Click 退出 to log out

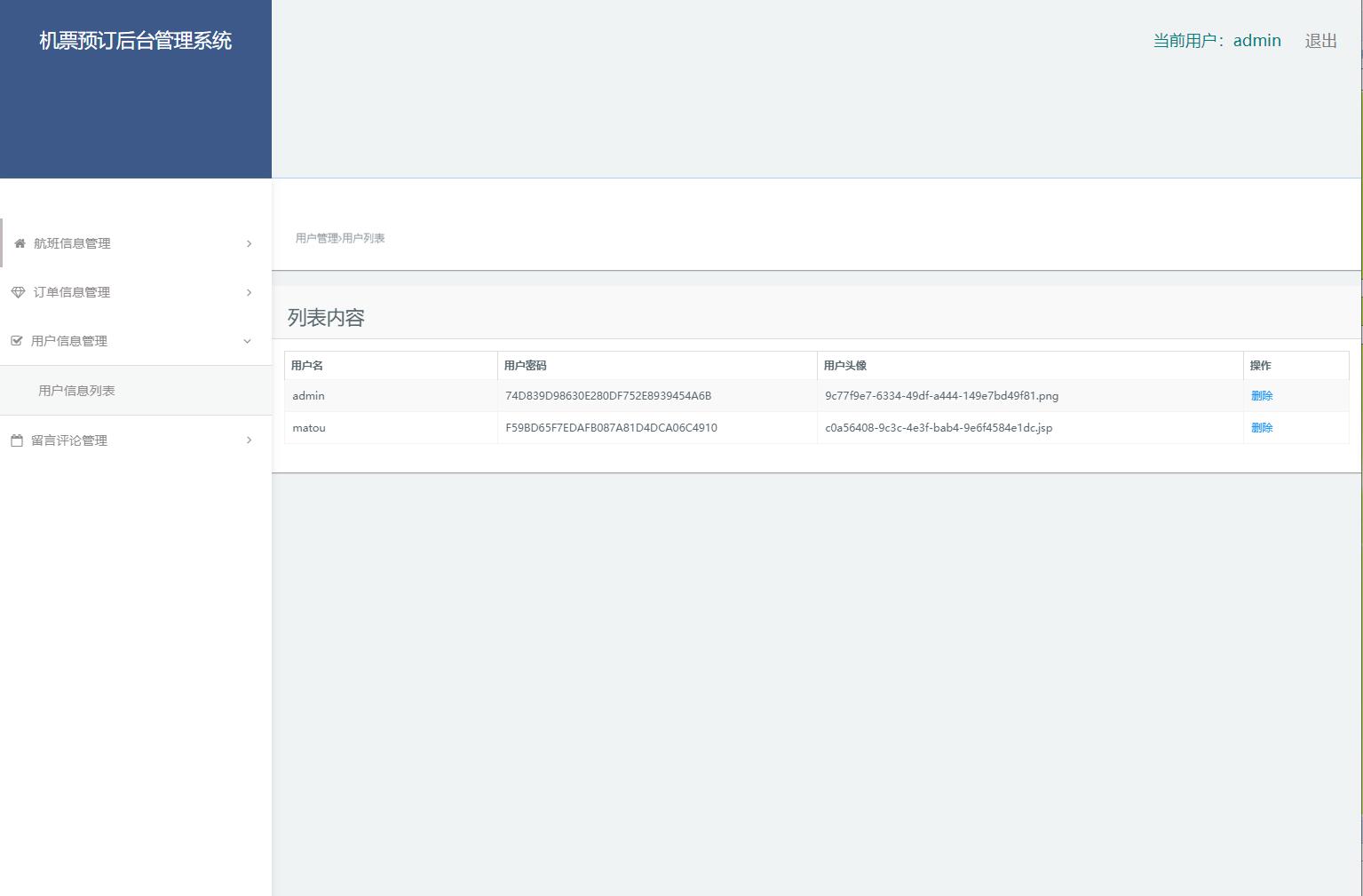click(x=1320, y=41)
